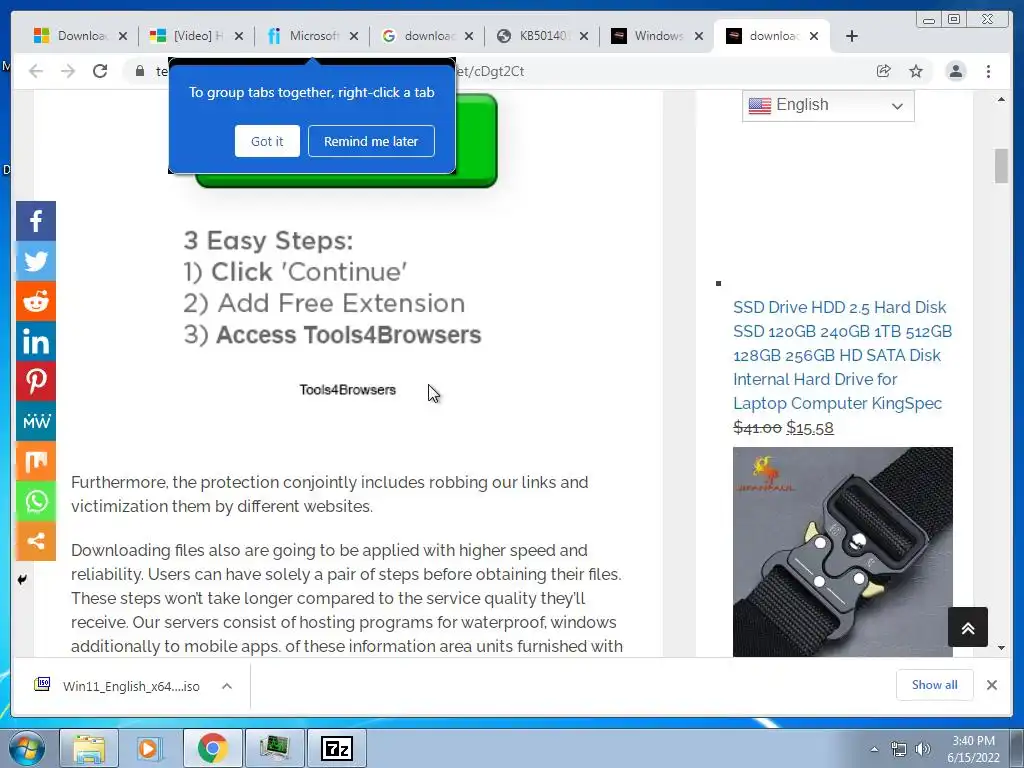
Task: Close the [Video] tab
Action: click(x=239, y=36)
